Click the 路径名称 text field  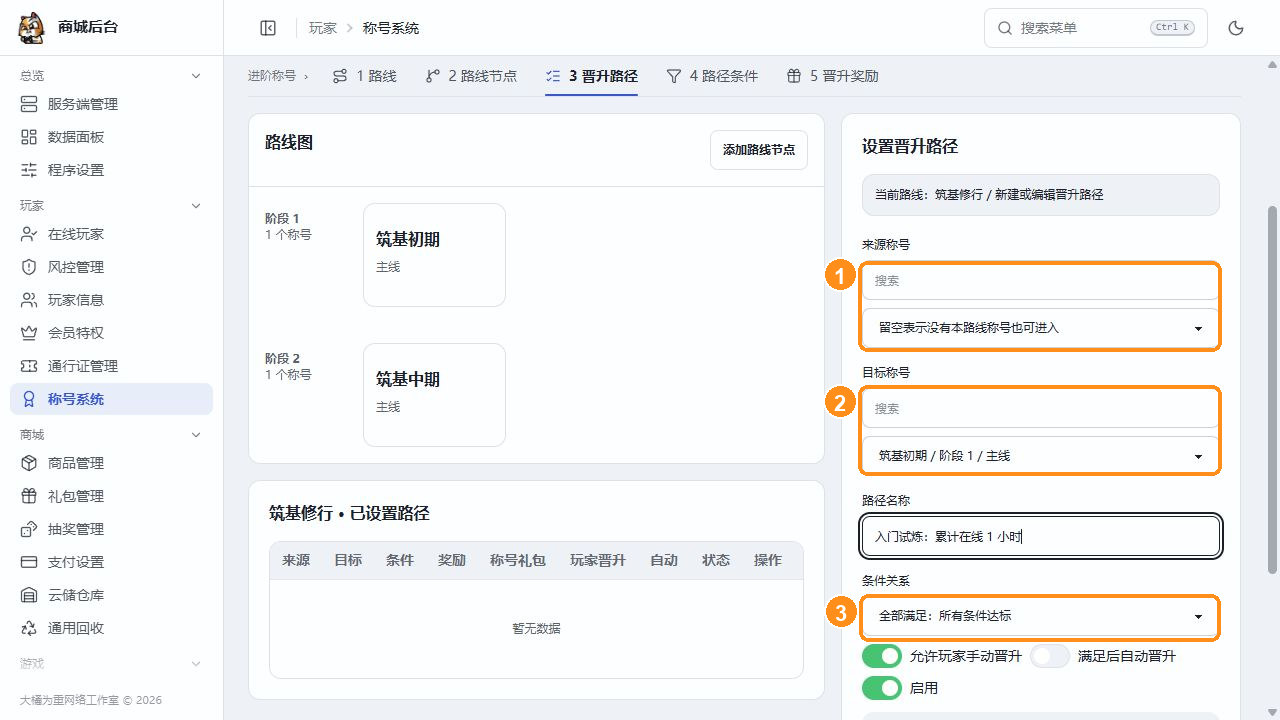pyautogui.click(x=1040, y=536)
